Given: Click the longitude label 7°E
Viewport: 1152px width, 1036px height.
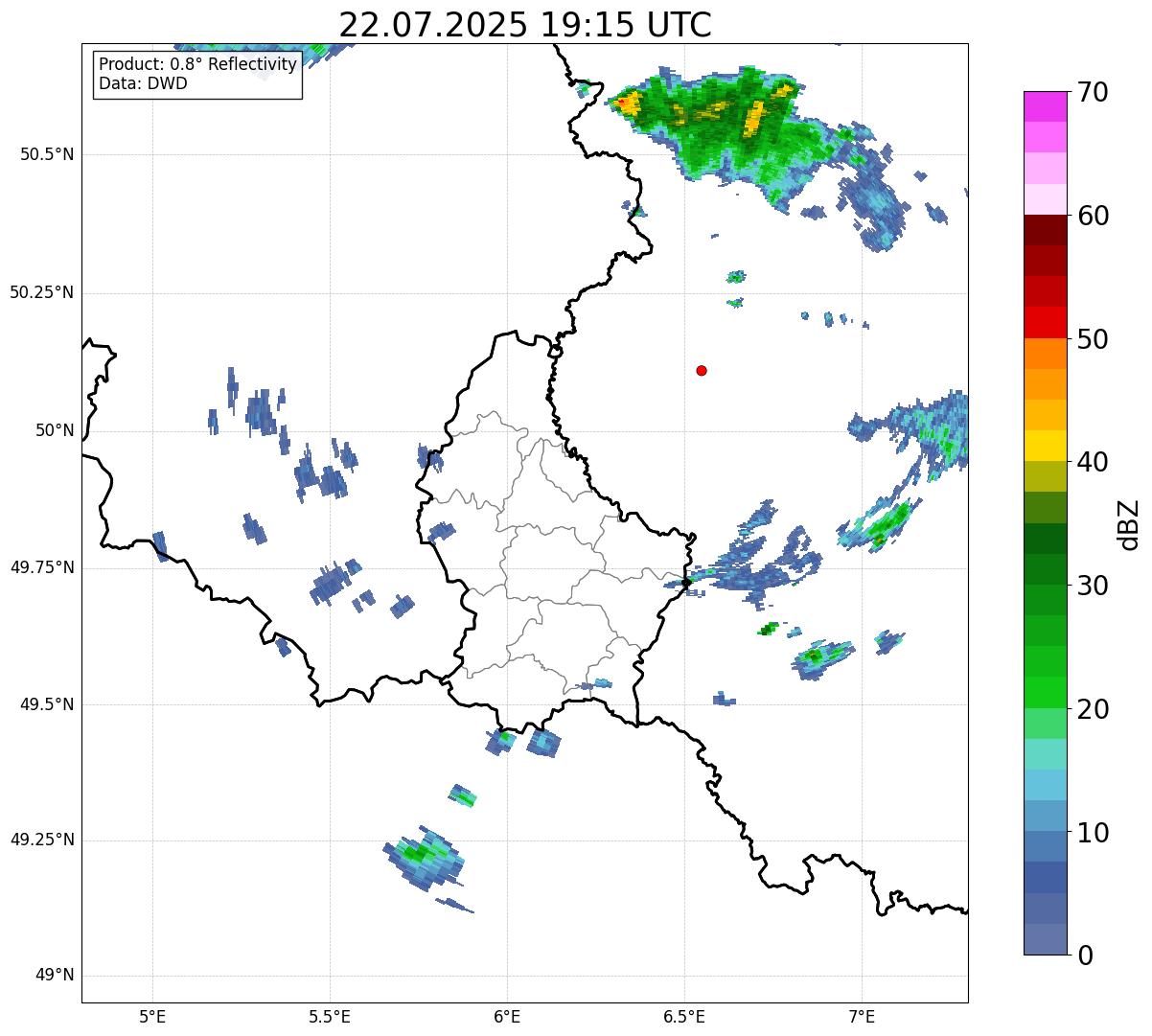Looking at the screenshot, I should click(862, 1016).
